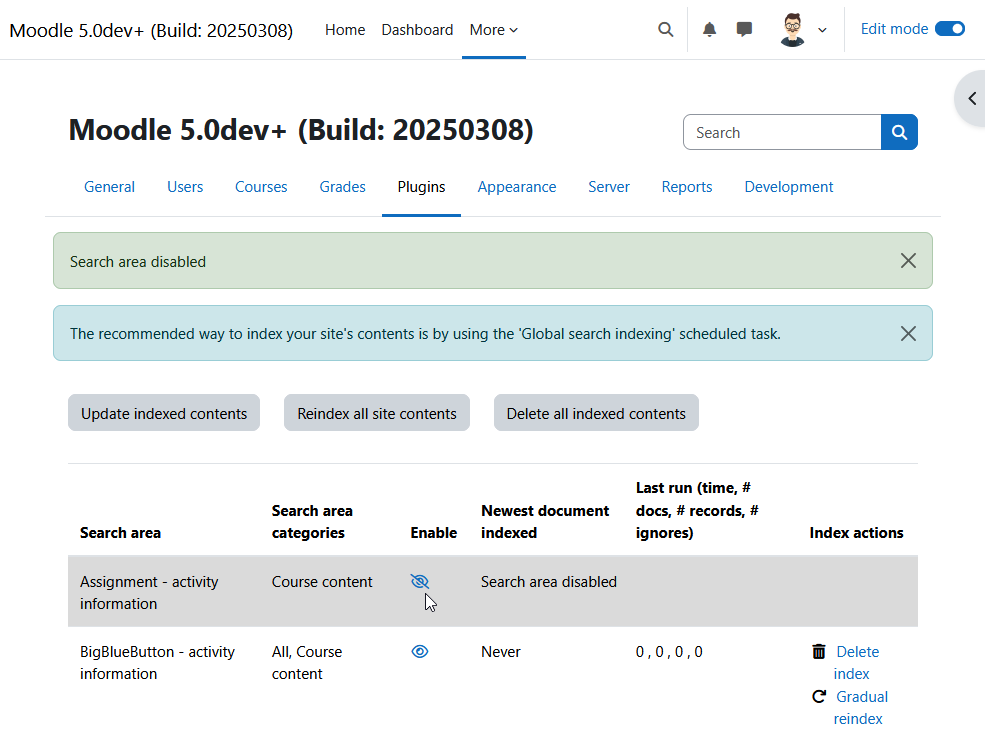Switch to the Development admin tab
The width and height of the screenshot is (985, 747).
(788, 187)
